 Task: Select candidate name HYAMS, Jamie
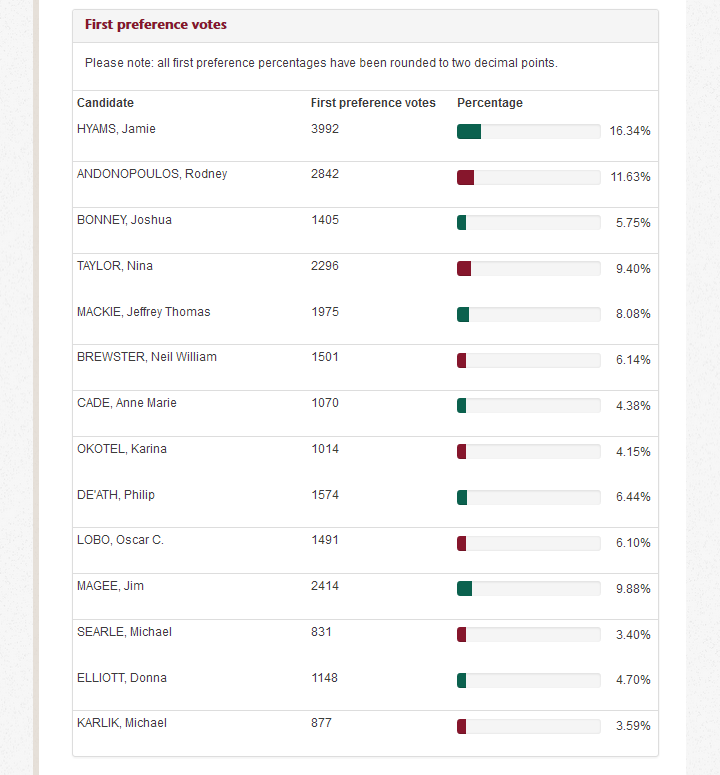(116, 129)
